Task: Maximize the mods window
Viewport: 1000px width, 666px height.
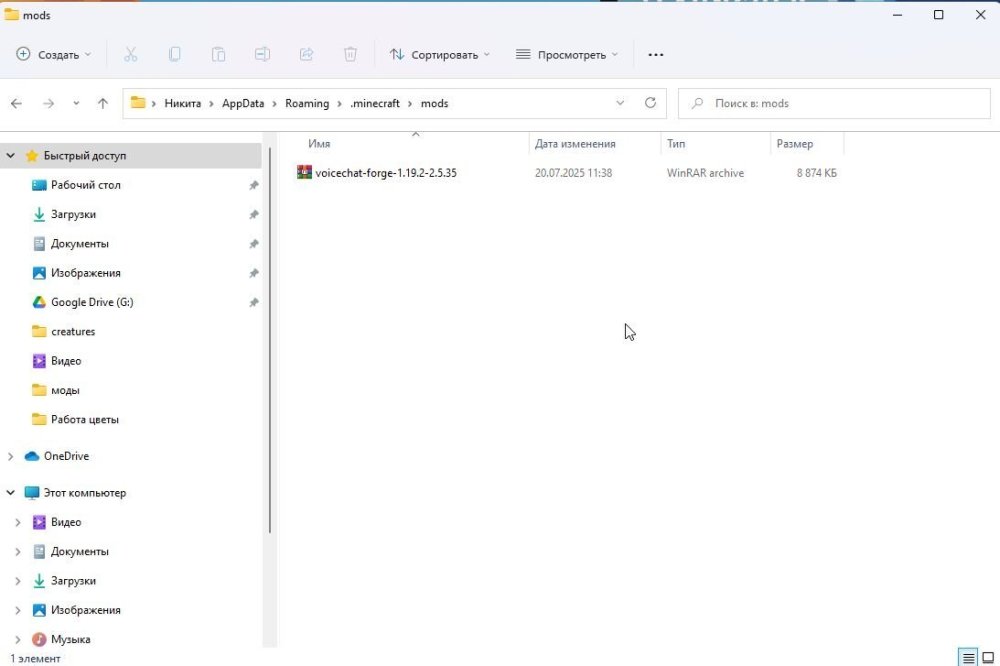Action: [939, 15]
